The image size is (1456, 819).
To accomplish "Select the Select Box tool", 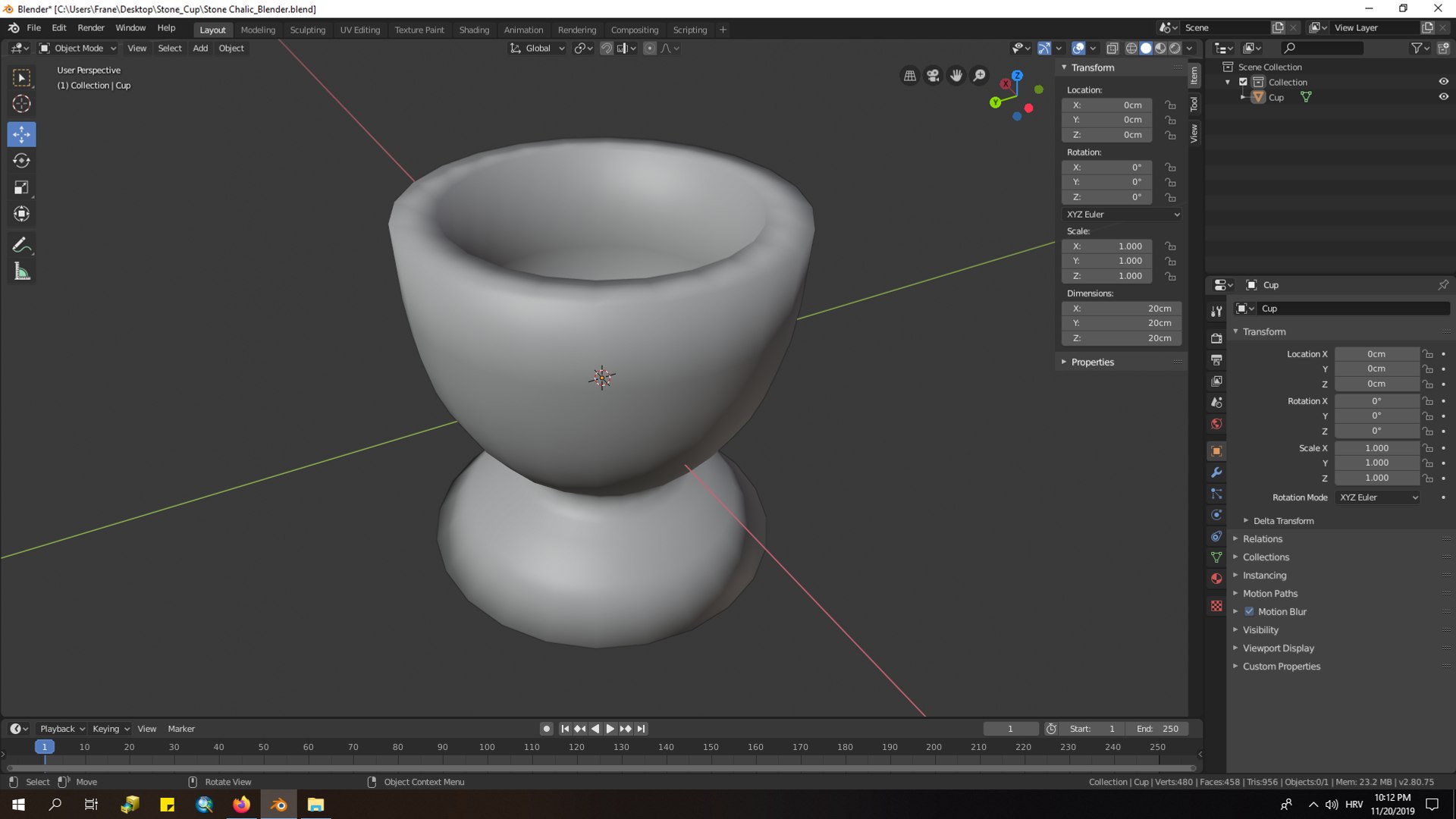I will click(x=21, y=77).
